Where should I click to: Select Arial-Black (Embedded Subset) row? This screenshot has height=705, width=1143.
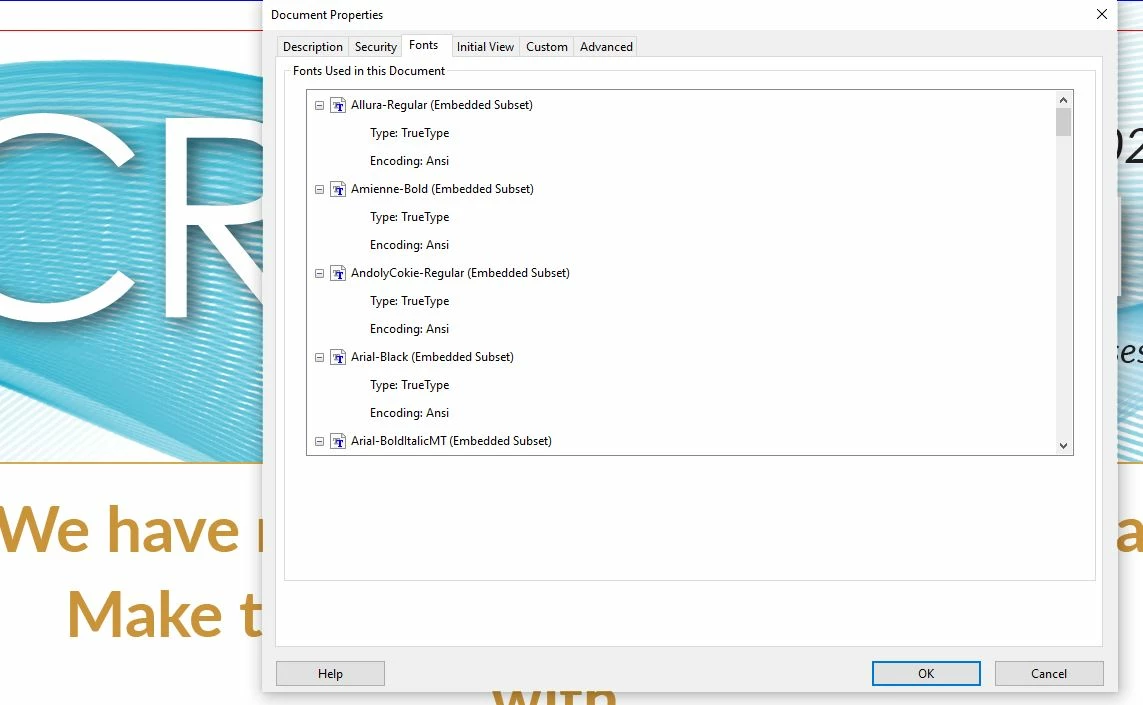pyautogui.click(x=432, y=357)
